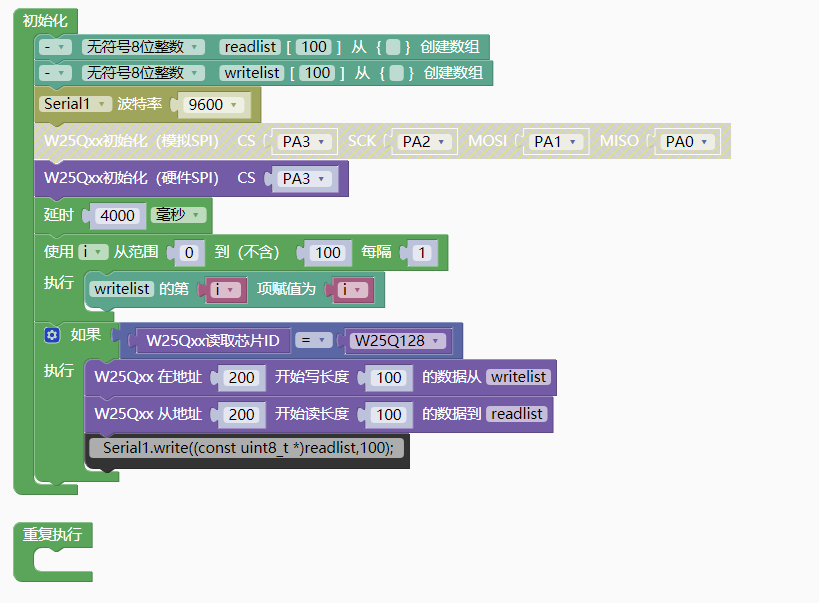Image resolution: width=819 pixels, height=603 pixels.
Task: Edit the 4000 delay value
Action: [x=118, y=216]
